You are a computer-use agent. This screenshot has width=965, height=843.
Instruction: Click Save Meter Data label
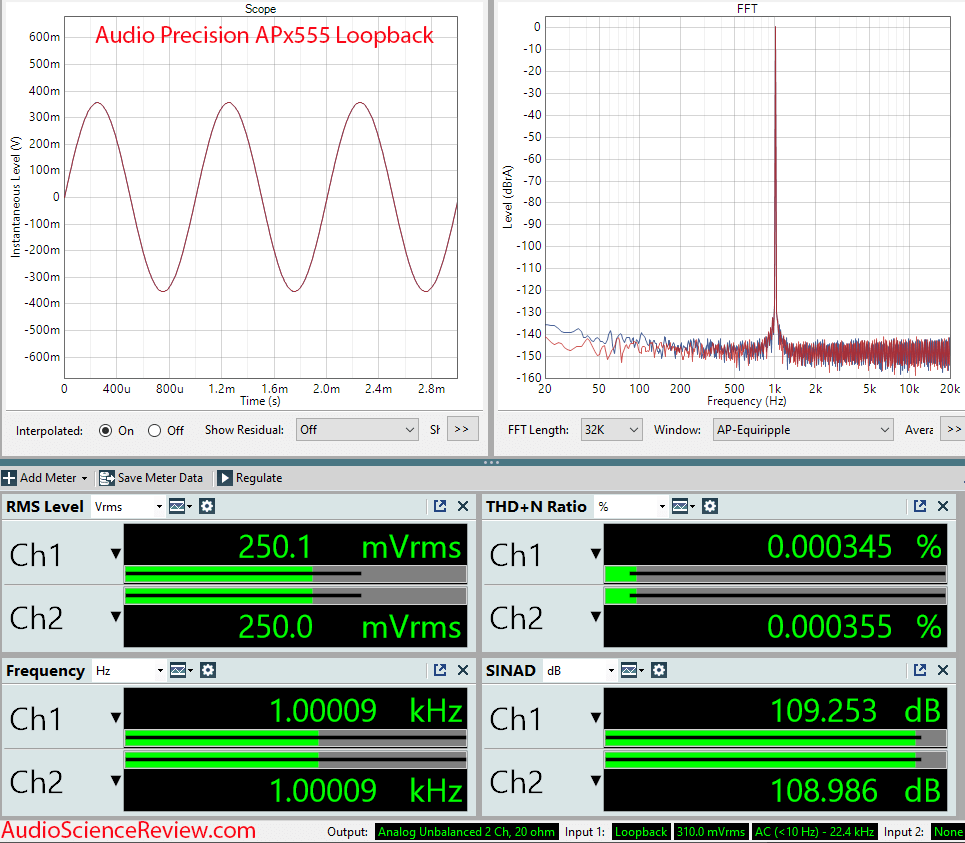click(160, 477)
